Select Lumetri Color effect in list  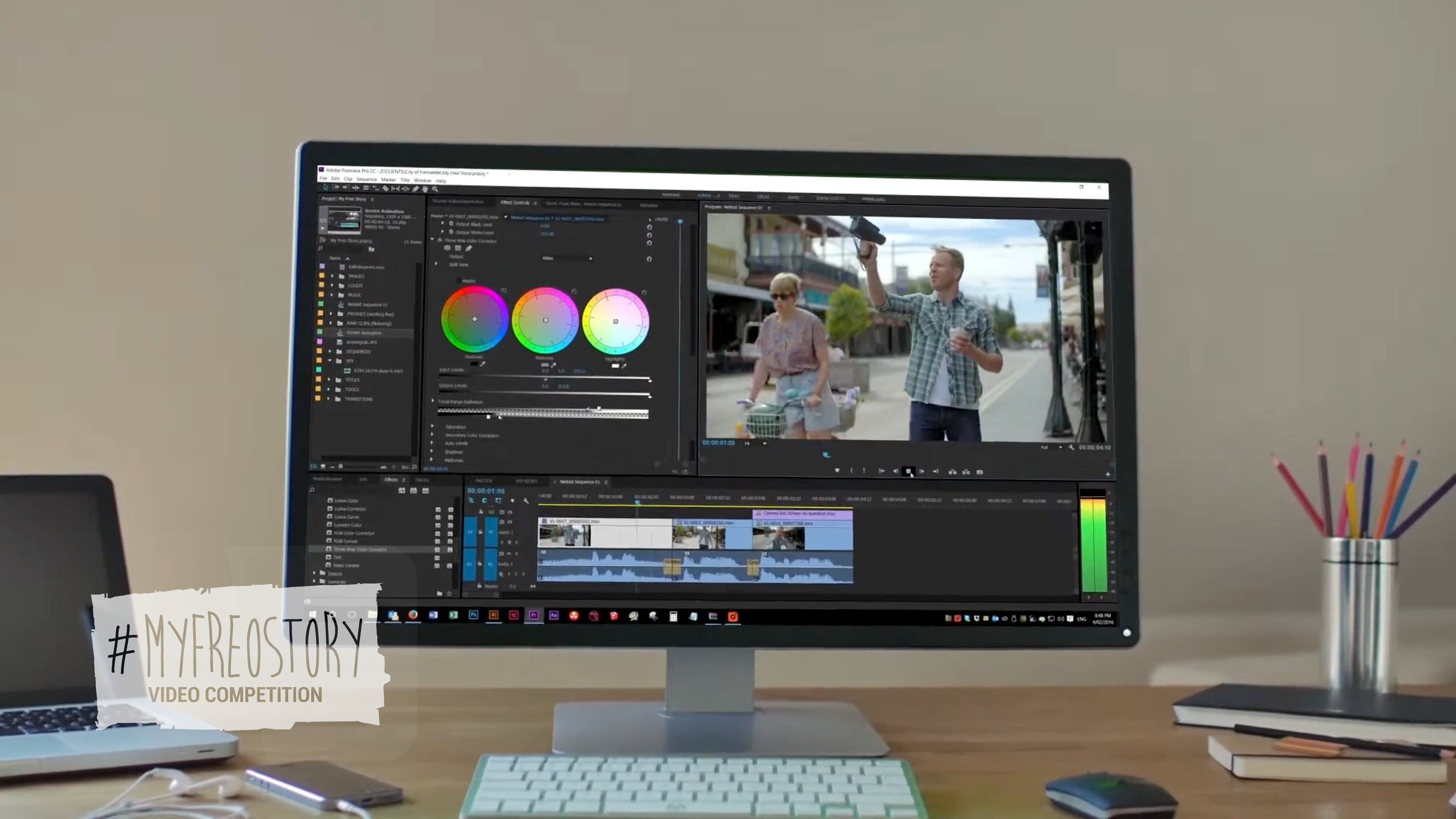(348, 525)
